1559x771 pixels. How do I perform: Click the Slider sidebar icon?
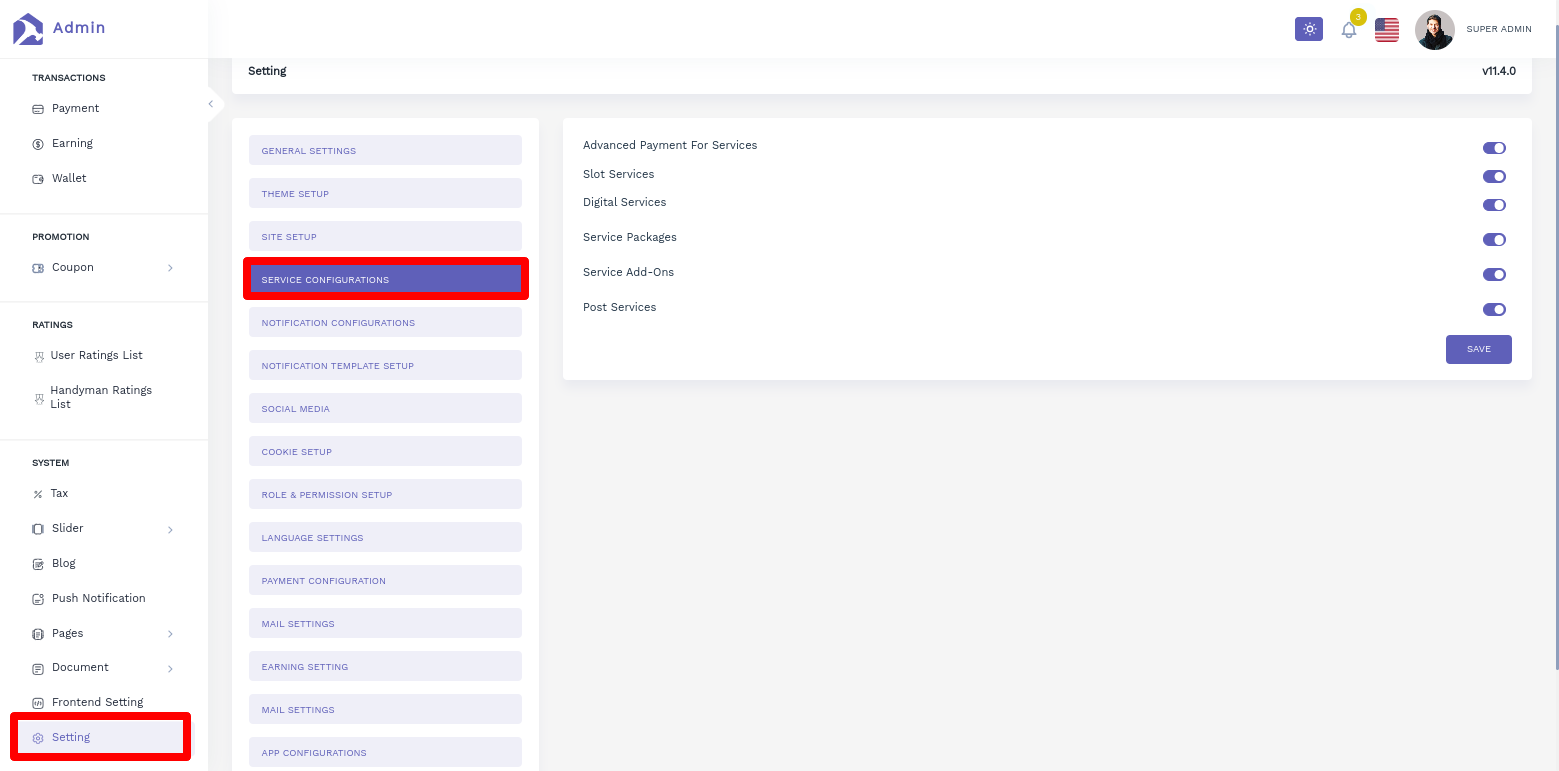point(38,529)
